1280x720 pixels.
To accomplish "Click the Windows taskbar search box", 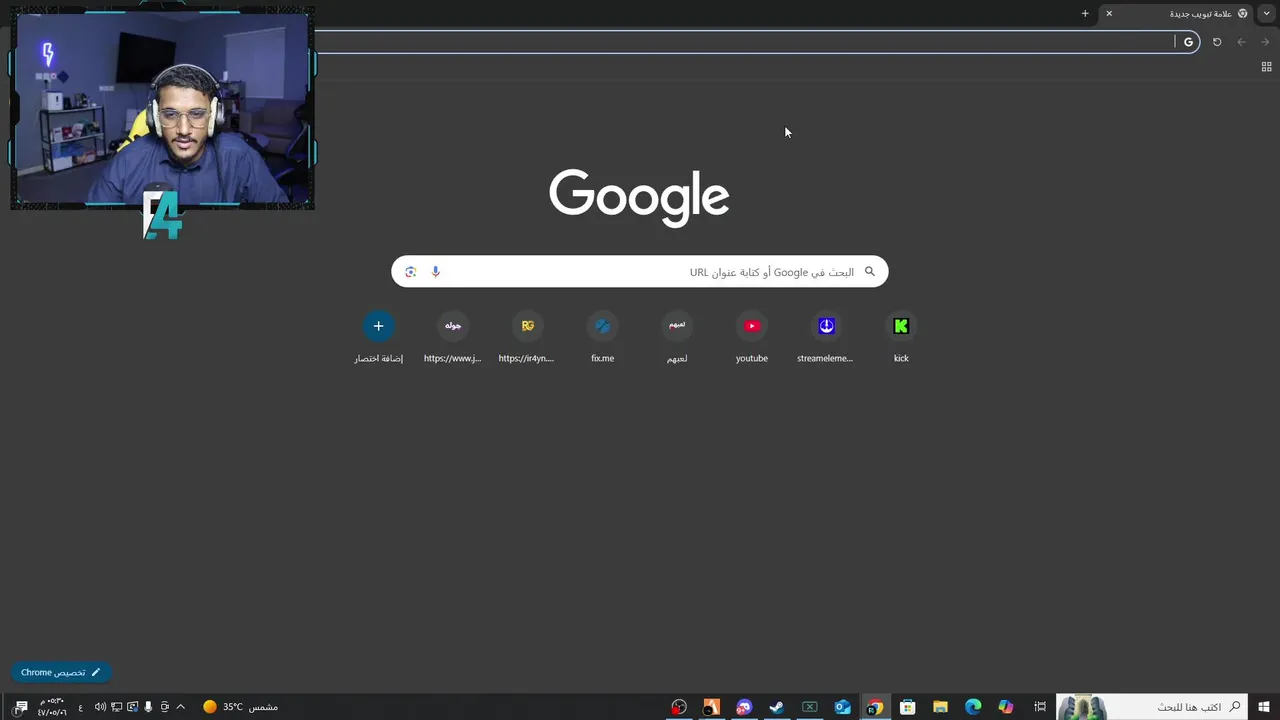I will pyautogui.click(x=1152, y=707).
